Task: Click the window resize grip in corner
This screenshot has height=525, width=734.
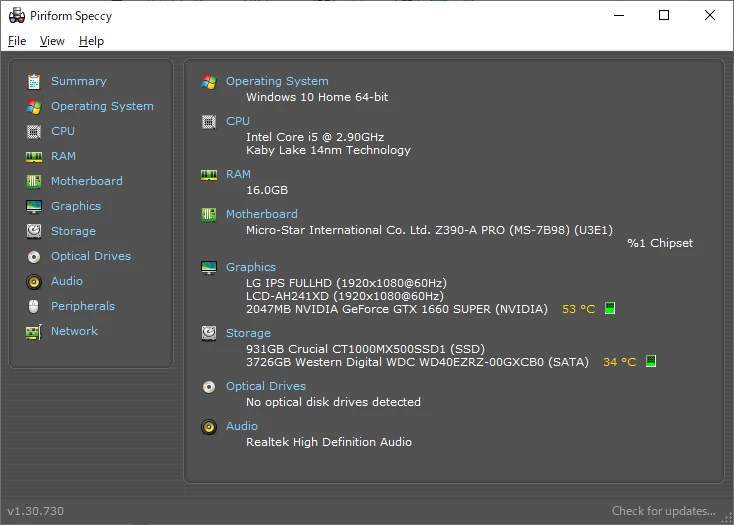Action: point(727,518)
